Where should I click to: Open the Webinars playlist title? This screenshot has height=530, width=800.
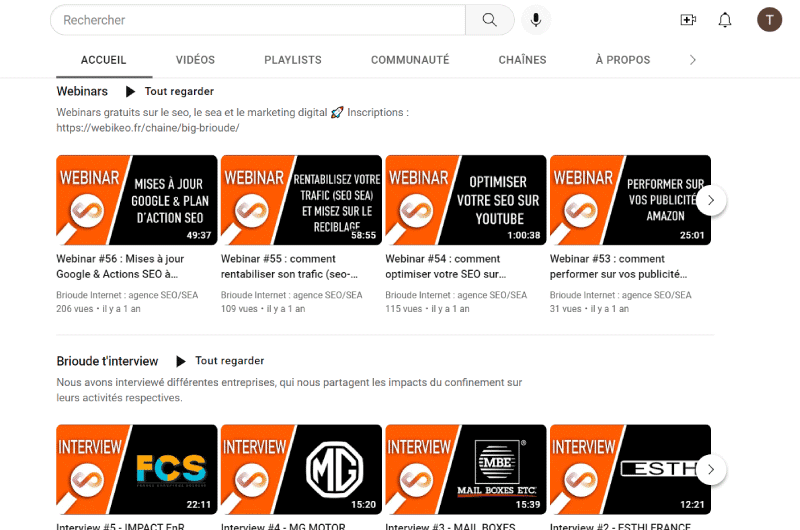[82, 91]
